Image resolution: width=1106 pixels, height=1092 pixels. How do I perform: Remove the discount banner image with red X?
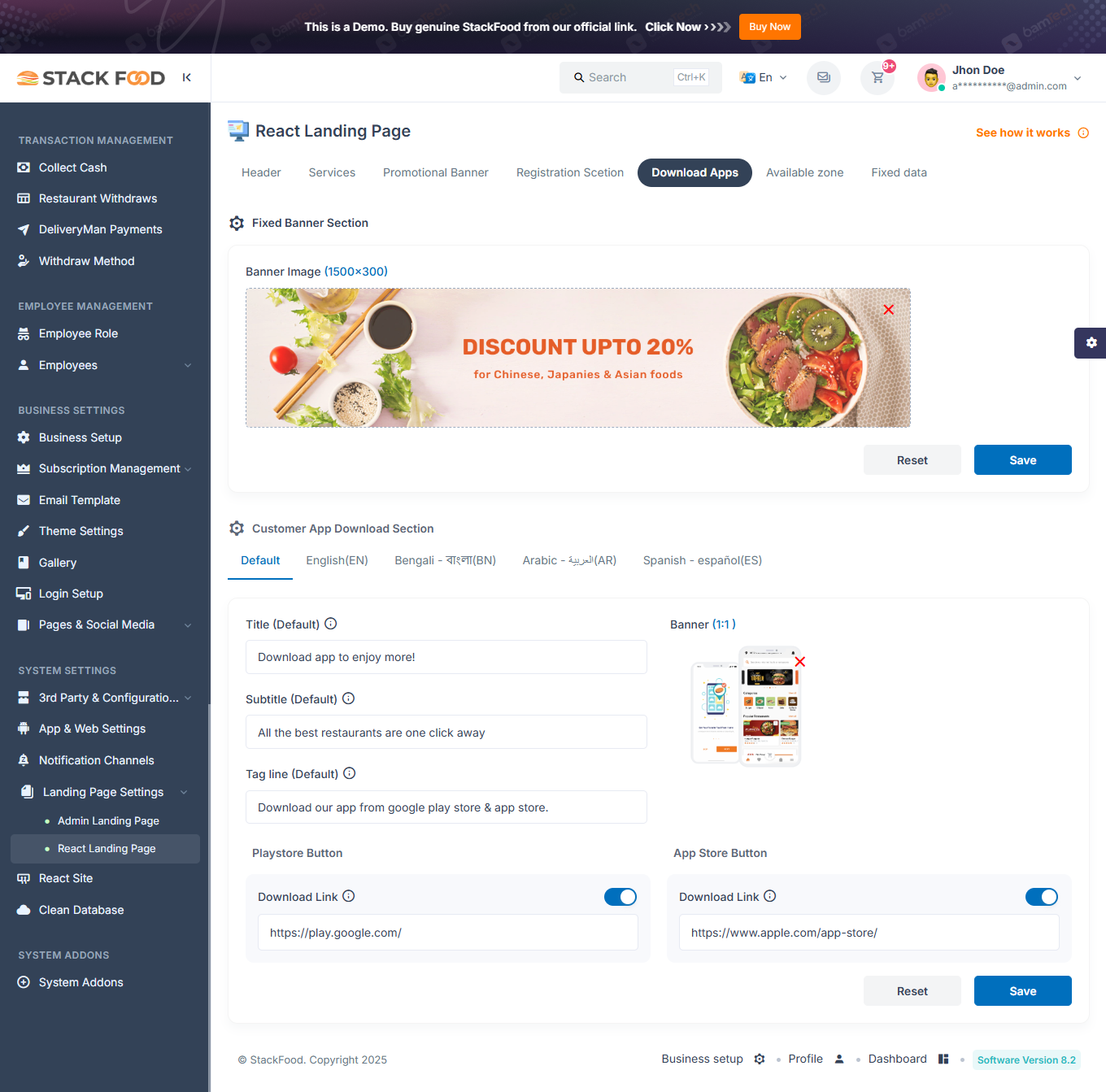[889, 310]
